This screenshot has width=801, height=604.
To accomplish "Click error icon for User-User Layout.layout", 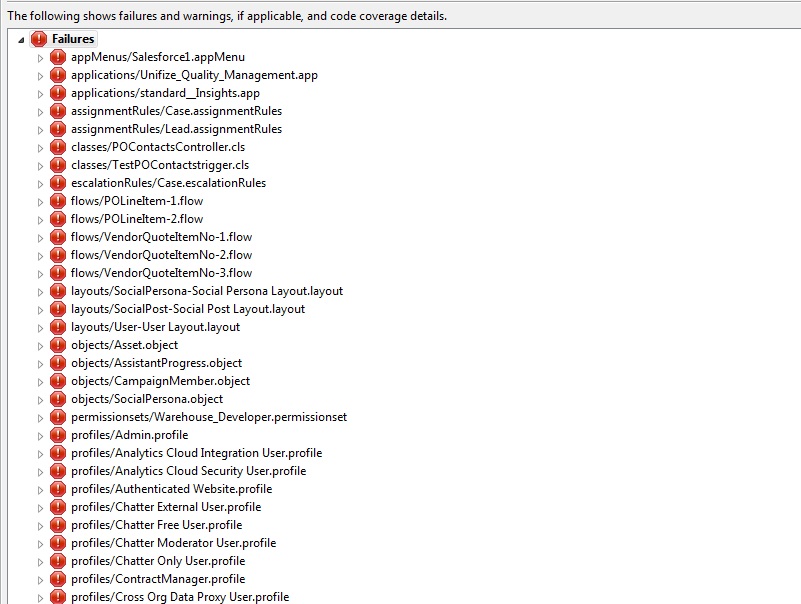I will [58, 327].
